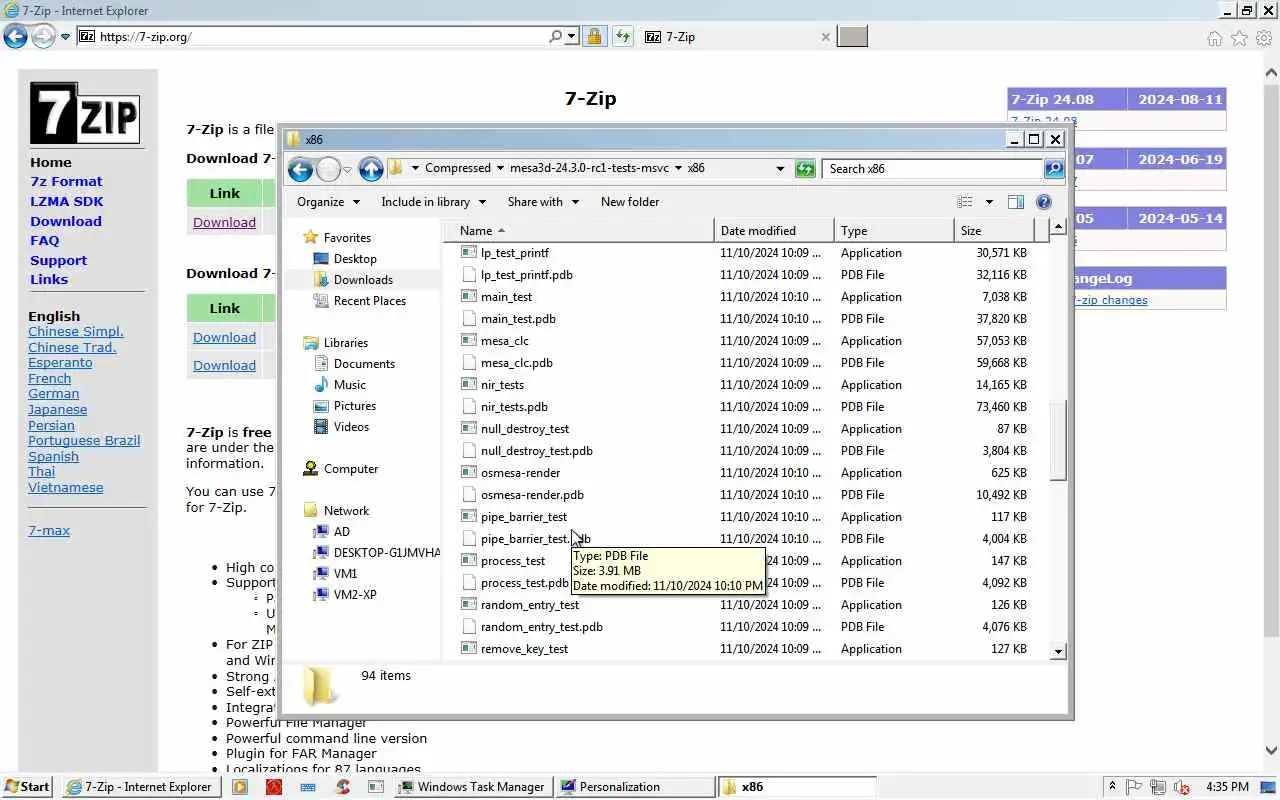Select pipe_barrier_test application file icon

pos(469,517)
